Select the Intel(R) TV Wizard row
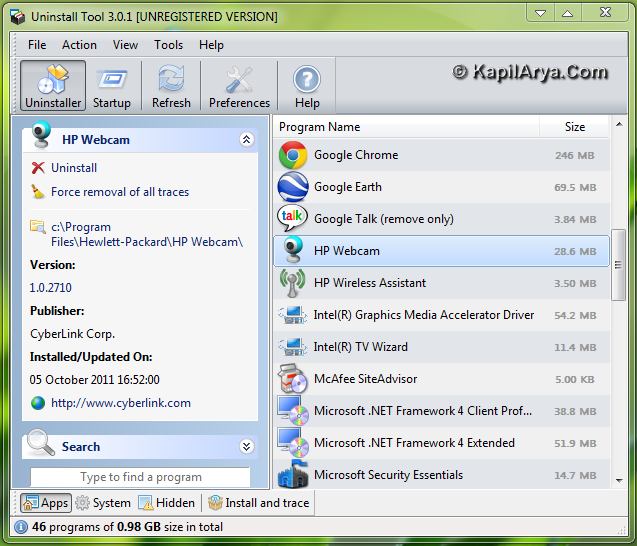 click(x=442, y=347)
